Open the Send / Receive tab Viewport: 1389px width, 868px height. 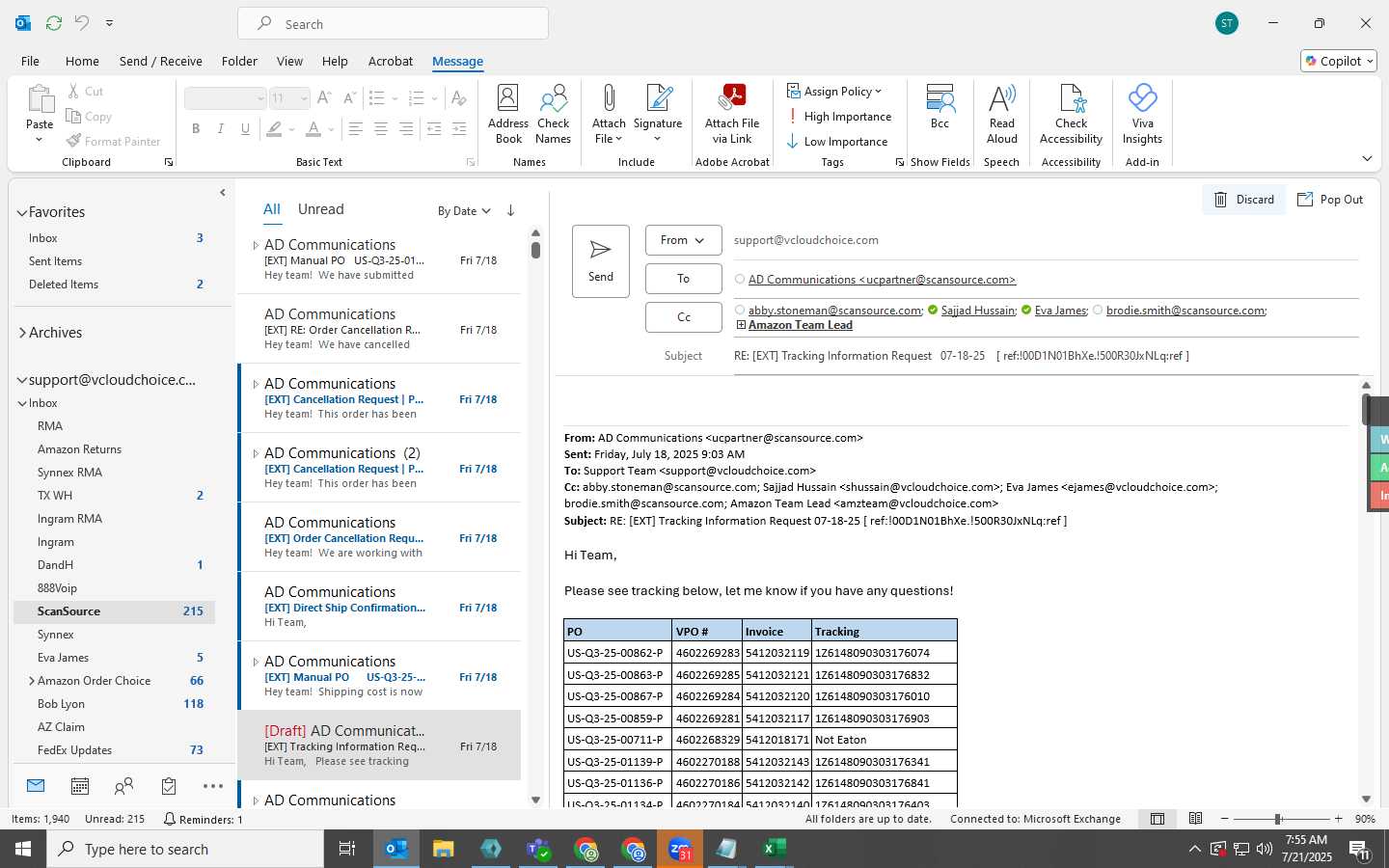click(x=161, y=61)
